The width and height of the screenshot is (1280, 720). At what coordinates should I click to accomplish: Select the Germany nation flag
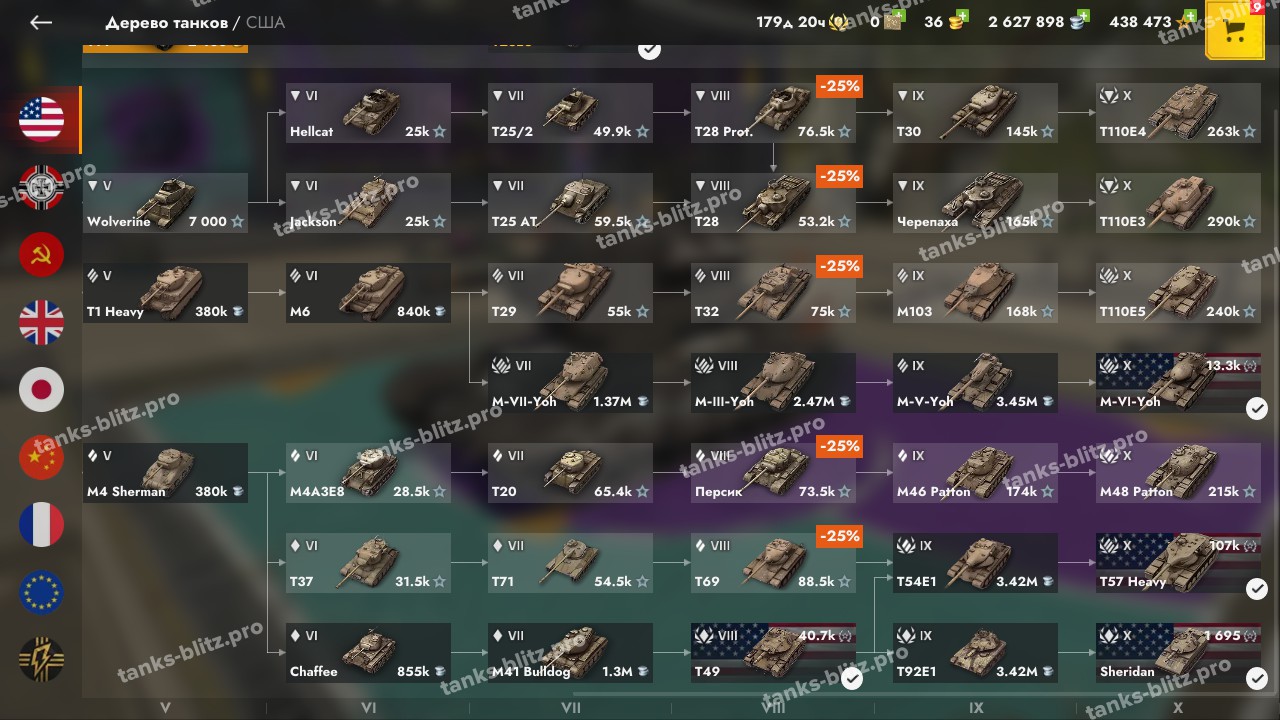click(x=42, y=187)
